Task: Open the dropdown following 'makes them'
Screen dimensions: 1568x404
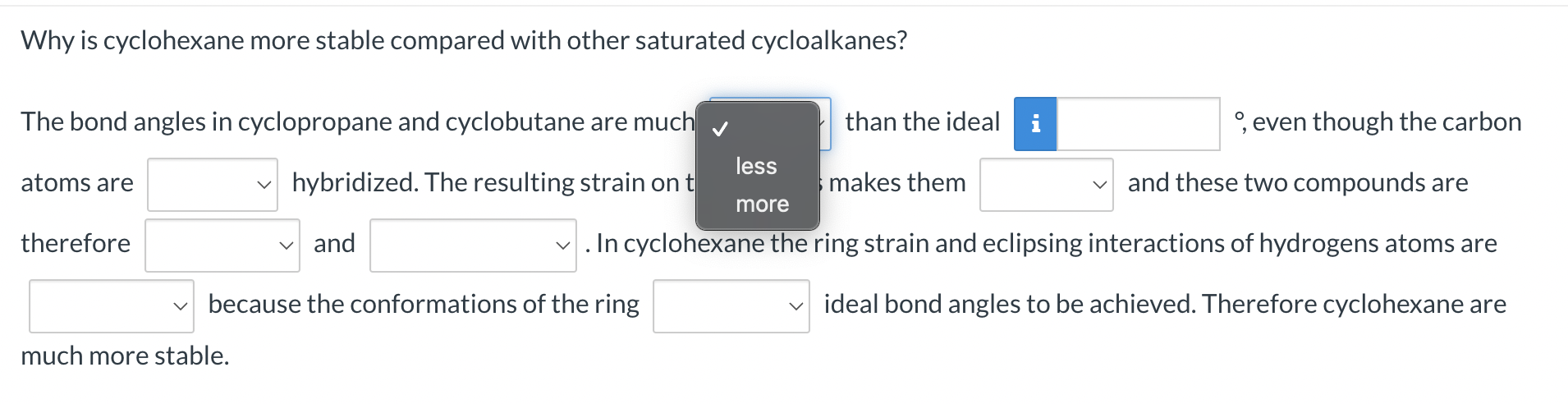Action: click(1047, 185)
